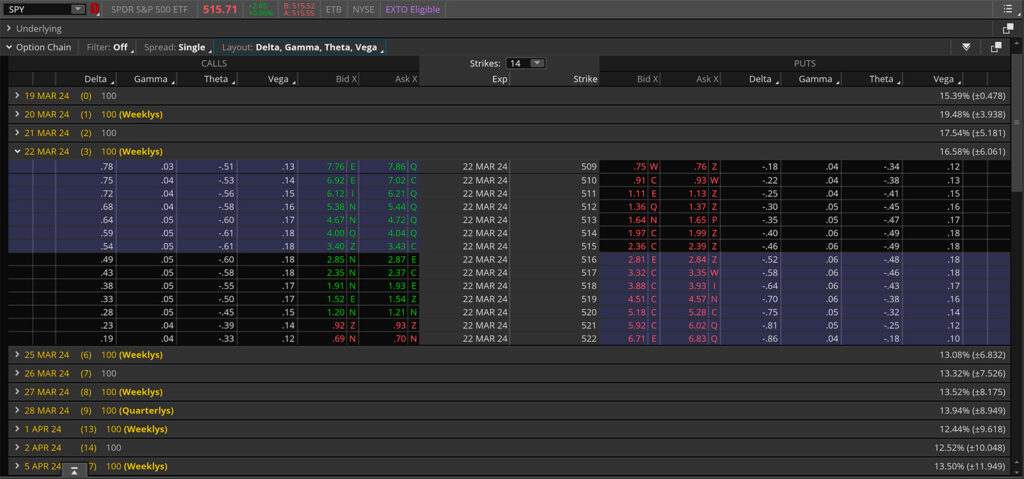Open the Strikes count dropdown
This screenshot has height=479, width=1024.
[537, 63]
